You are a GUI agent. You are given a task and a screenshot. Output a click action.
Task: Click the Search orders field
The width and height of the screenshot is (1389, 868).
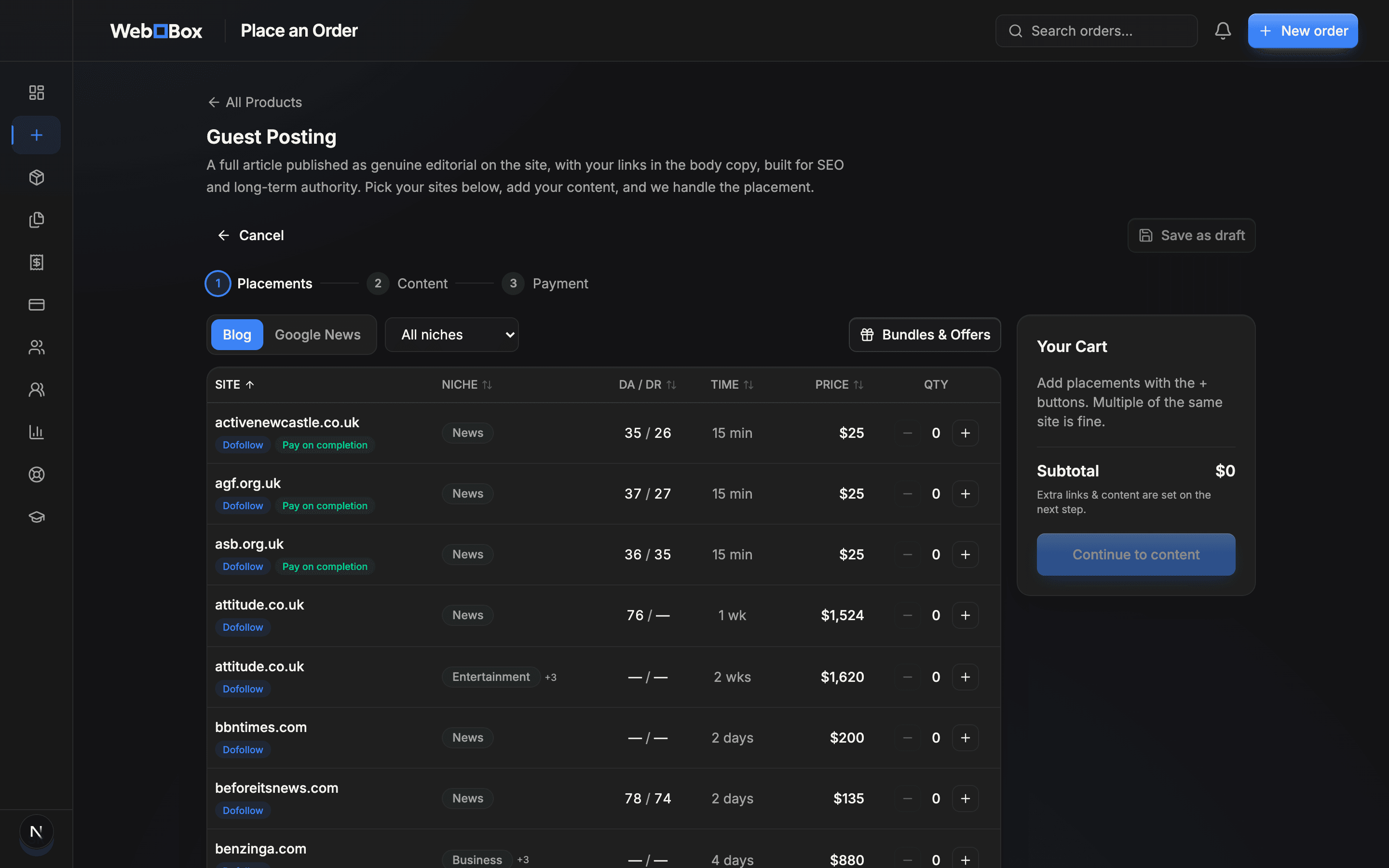click(x=1096, y=30)
